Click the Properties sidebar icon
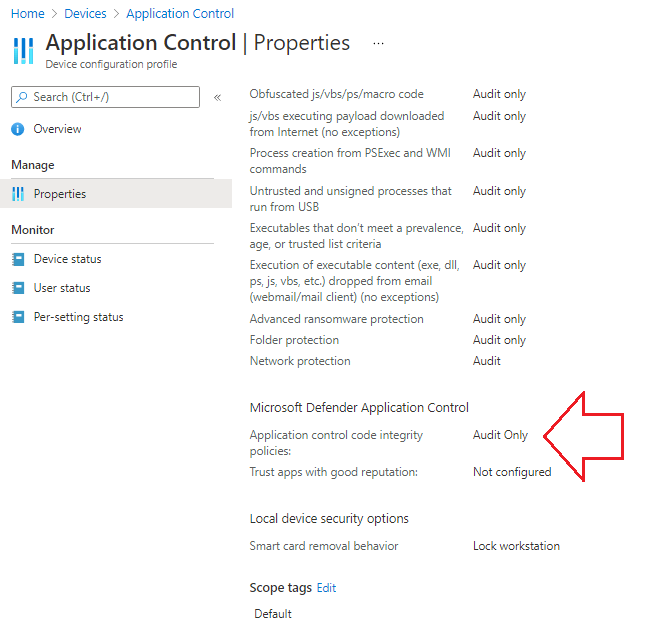The image size is (665, 631). pos(18,194)
